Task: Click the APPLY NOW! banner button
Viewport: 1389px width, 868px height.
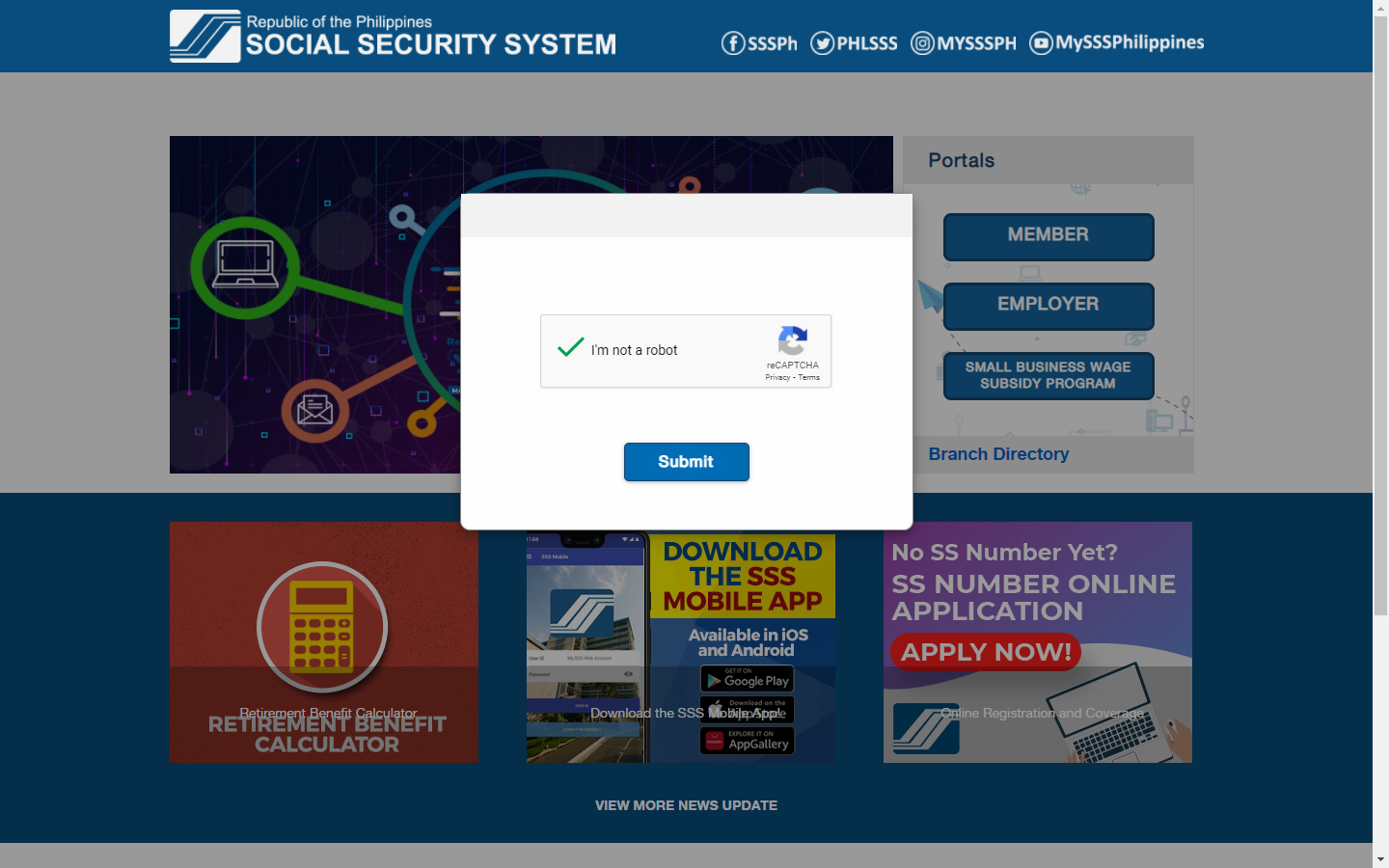Action: tap(986, 652)
